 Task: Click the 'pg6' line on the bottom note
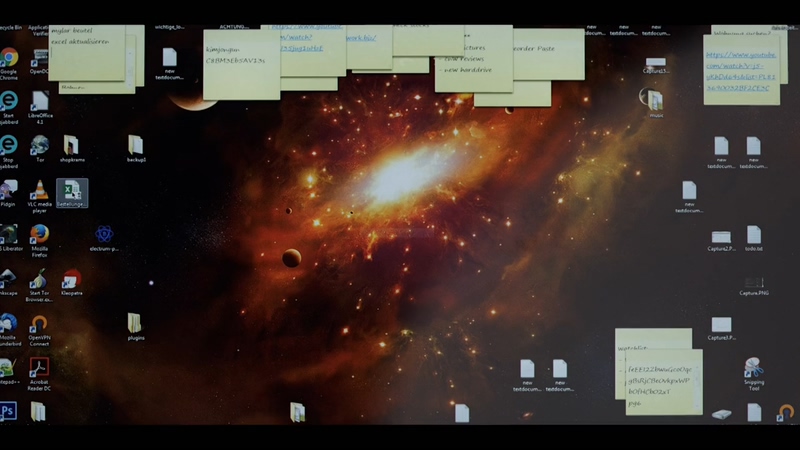634,403
